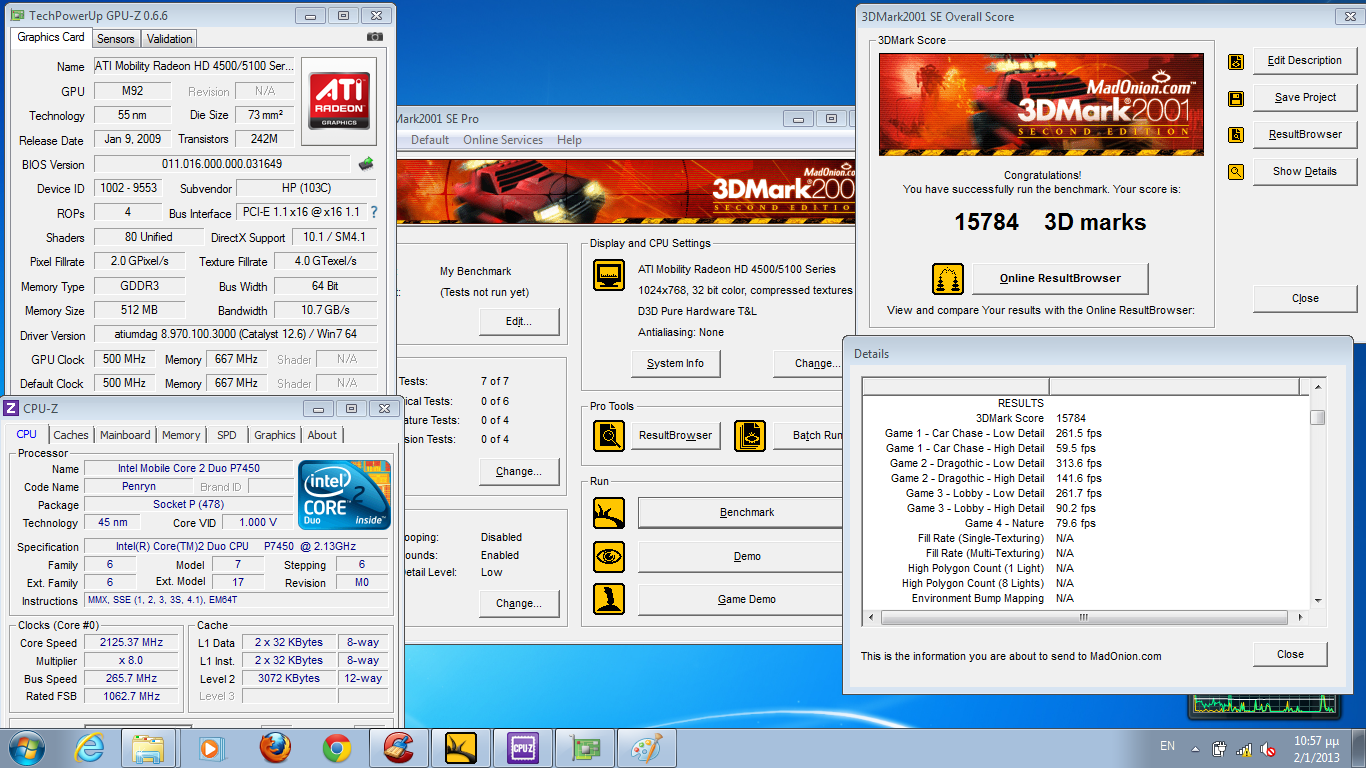This screenshot has width=1366, height=768.
Task: Launch Windows Media Player from taskbar
Action: point(211,748)
